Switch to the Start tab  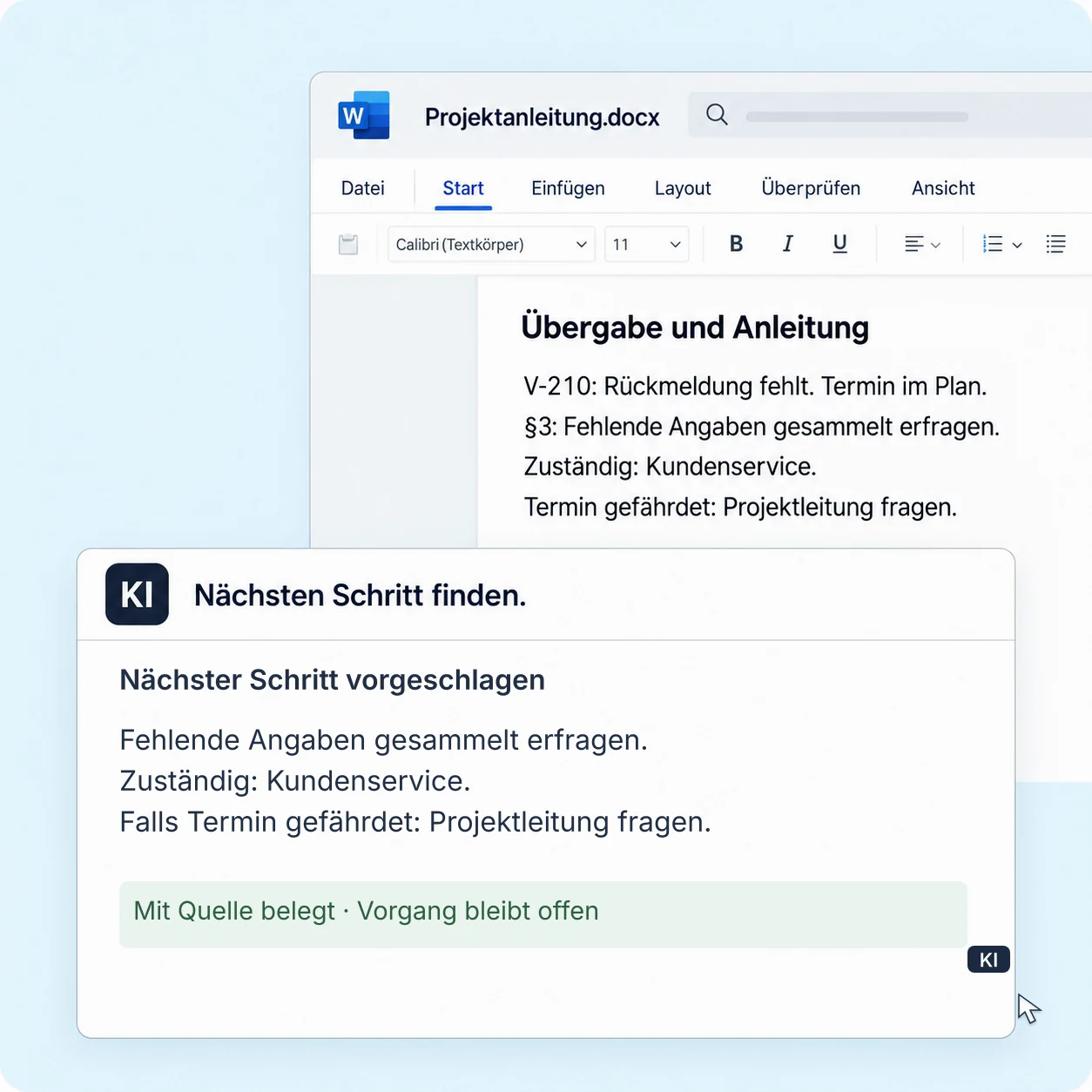pos(463,188)
